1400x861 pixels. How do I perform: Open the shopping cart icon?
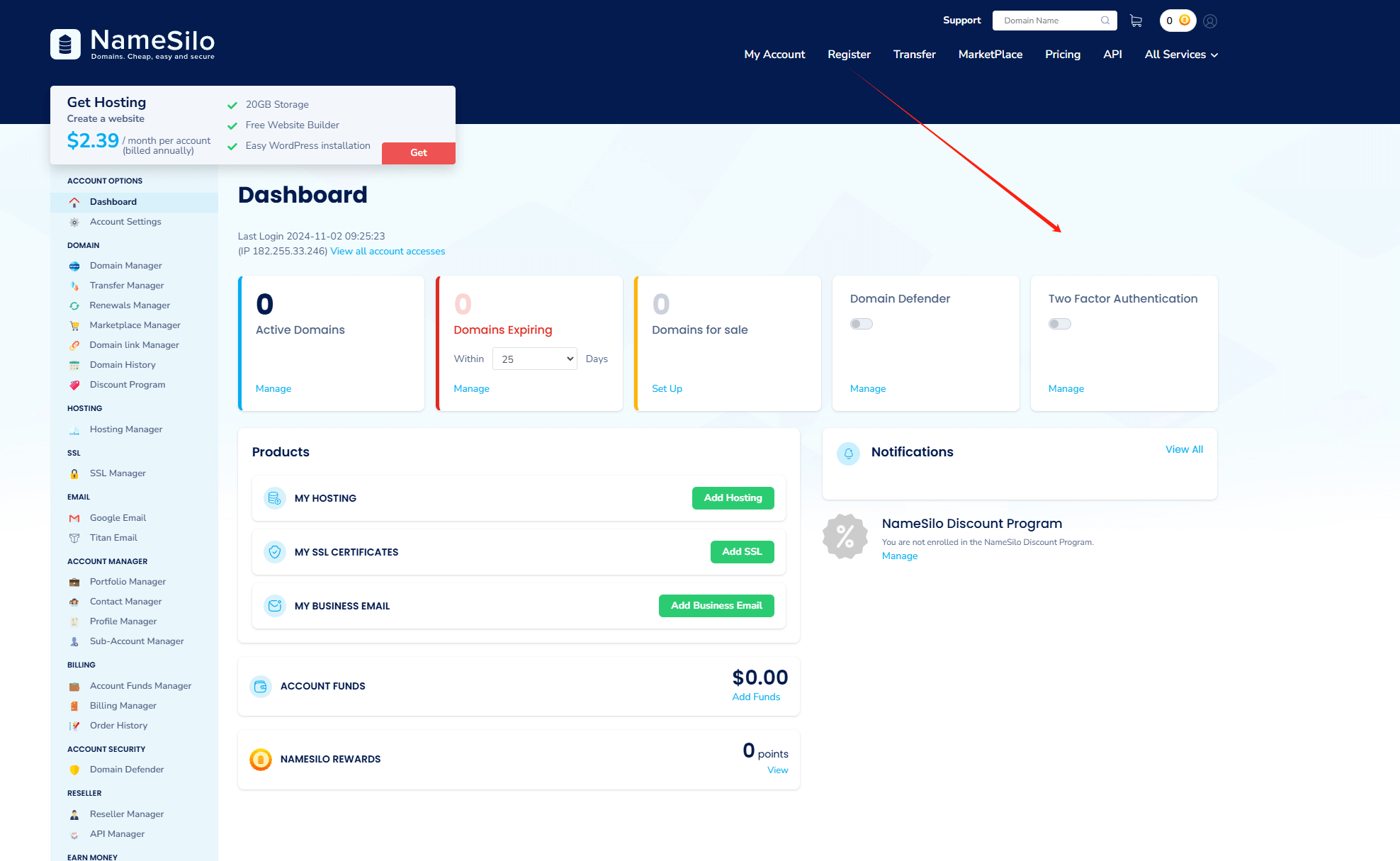(x=1136, y=21)
